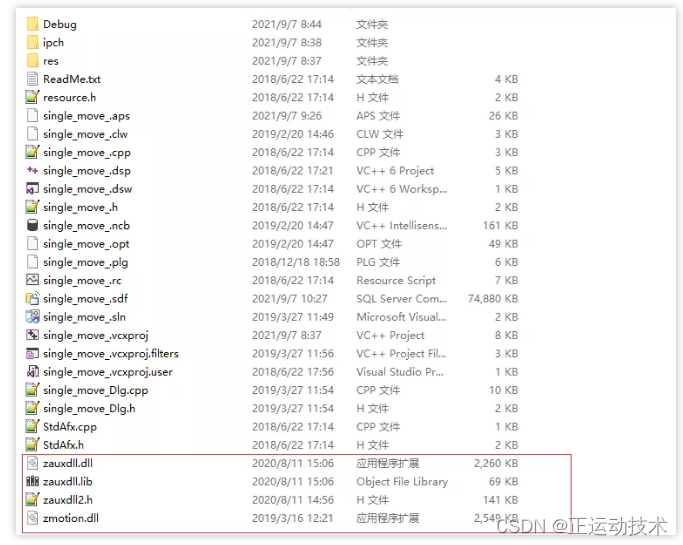Select the Debug folder name
The height and width of the screenshot is (545, 683).
(x=60, y=24)
